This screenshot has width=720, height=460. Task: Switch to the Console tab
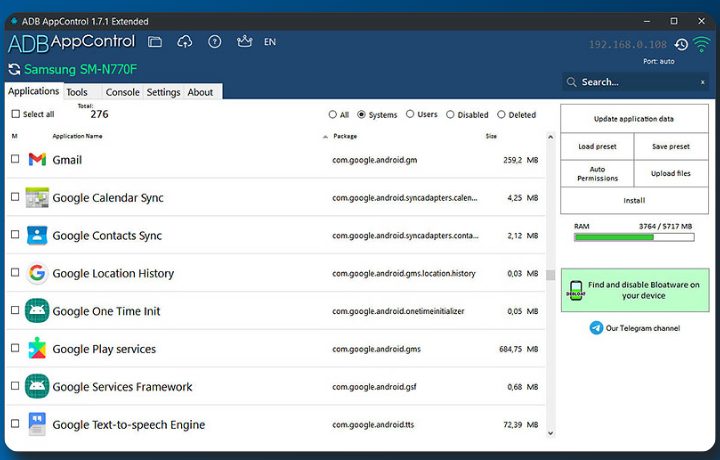[122, 92]
